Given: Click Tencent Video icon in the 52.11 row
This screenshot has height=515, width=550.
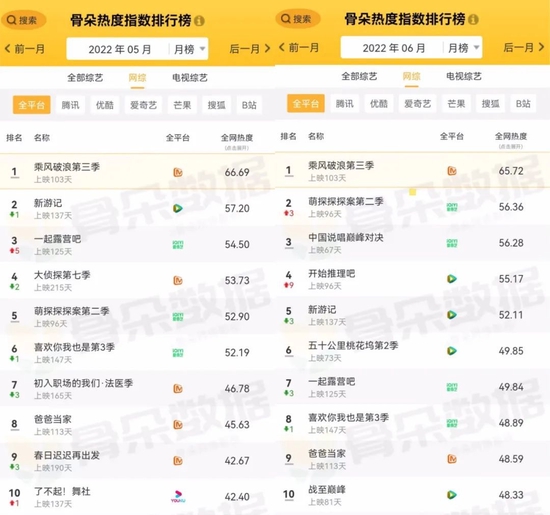Looking at the screenshot, I should click(x=452, y=315).
